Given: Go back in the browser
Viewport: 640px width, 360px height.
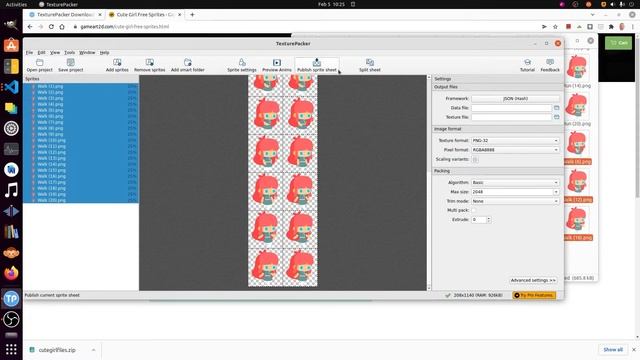Looking at the screenshot, I should click(30, 27).
